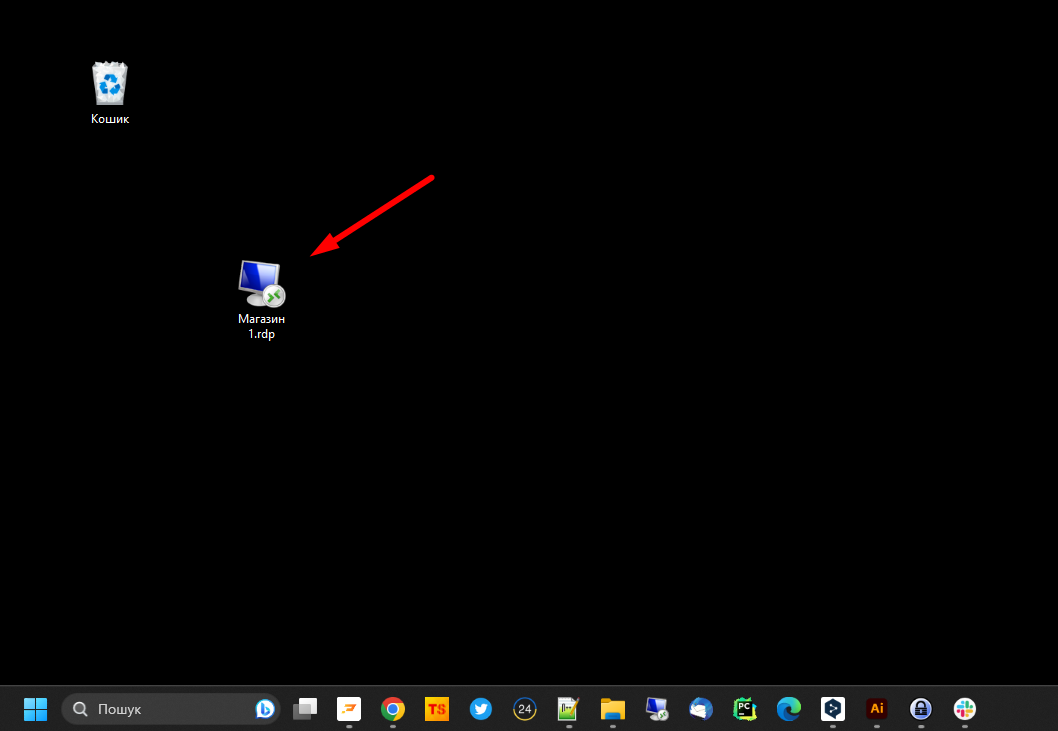
Task: Open the Магазин 1.rdp desktop shortcut
Action: [261, 285]
